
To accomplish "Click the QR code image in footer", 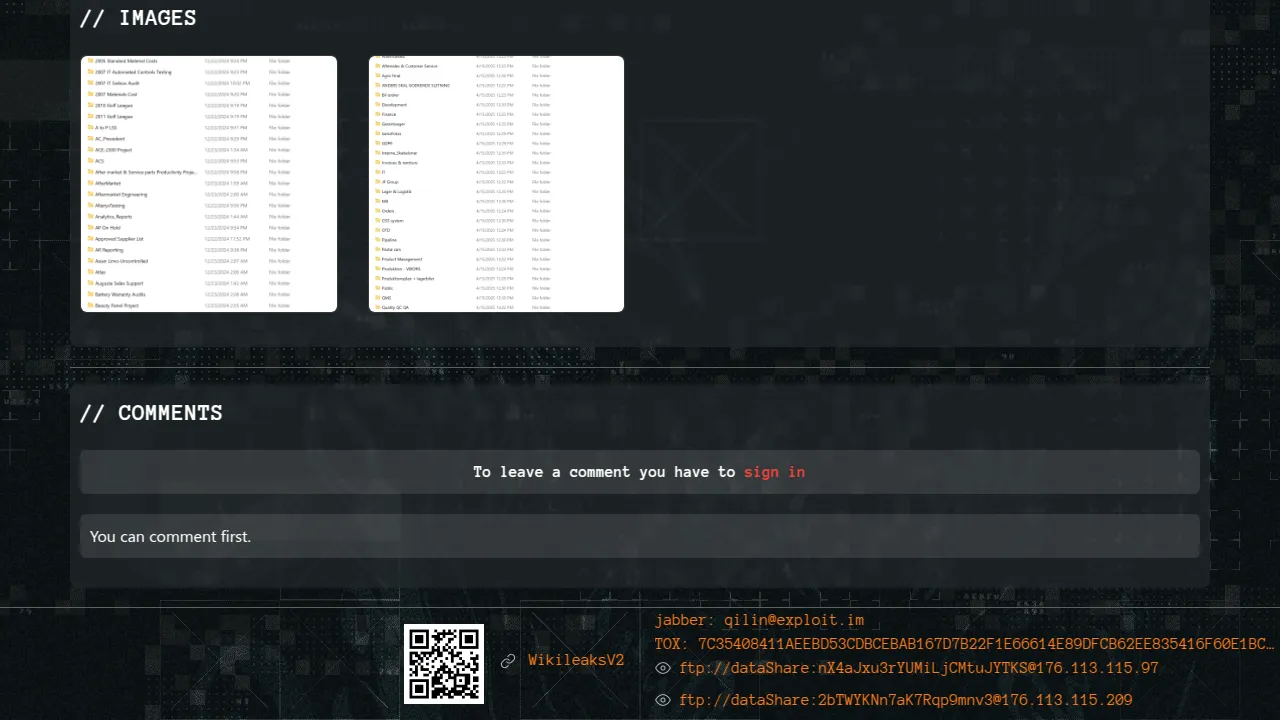I will 443,663.
